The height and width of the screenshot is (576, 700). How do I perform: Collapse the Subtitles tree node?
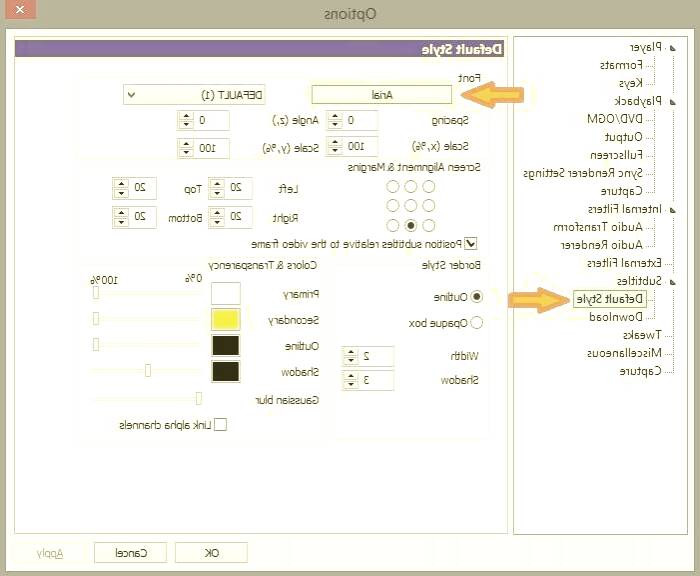coord(672,281)
